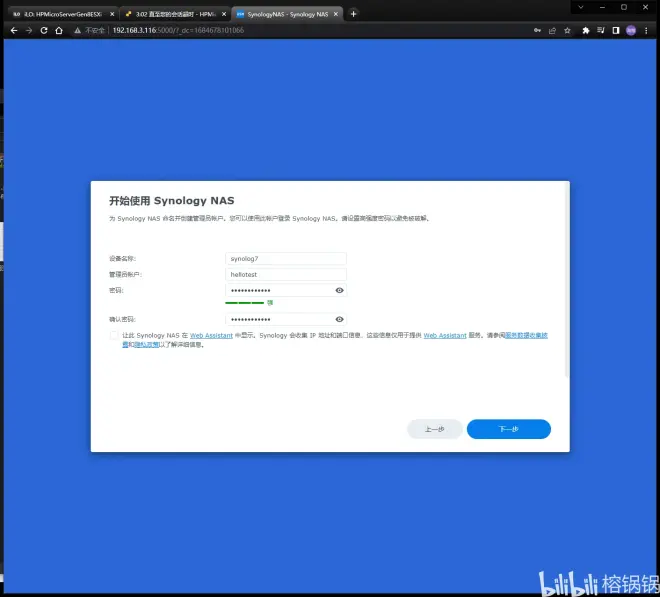This screenshot has height=597, width=660.
Task: Edit the device name field
Action: [286, 259]
